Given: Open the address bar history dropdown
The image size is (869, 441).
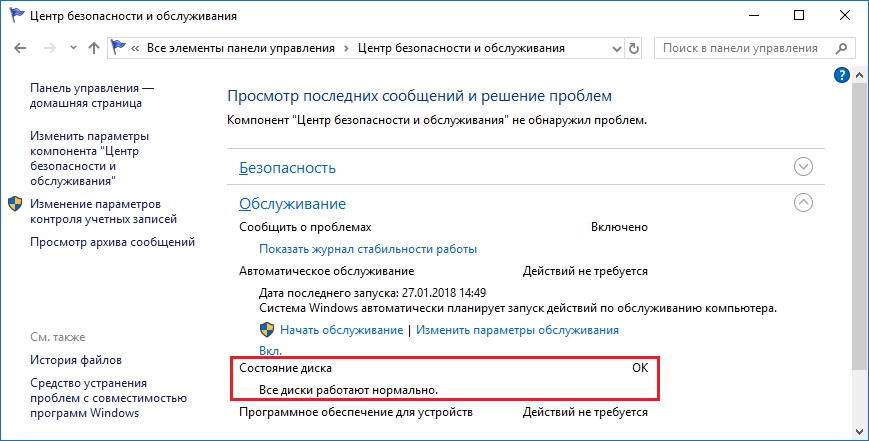Looking at the screenshot, I should (x=617, y=49).
